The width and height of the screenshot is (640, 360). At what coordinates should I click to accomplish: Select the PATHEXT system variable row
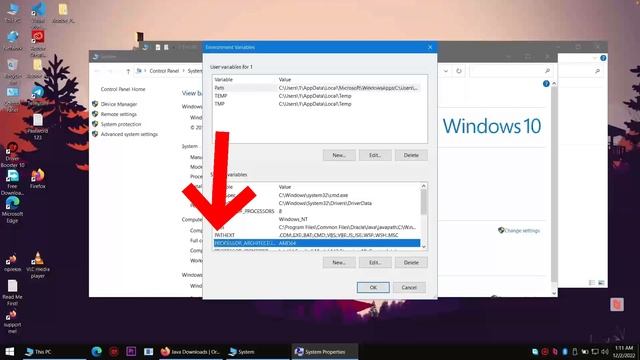pos(317,235)
